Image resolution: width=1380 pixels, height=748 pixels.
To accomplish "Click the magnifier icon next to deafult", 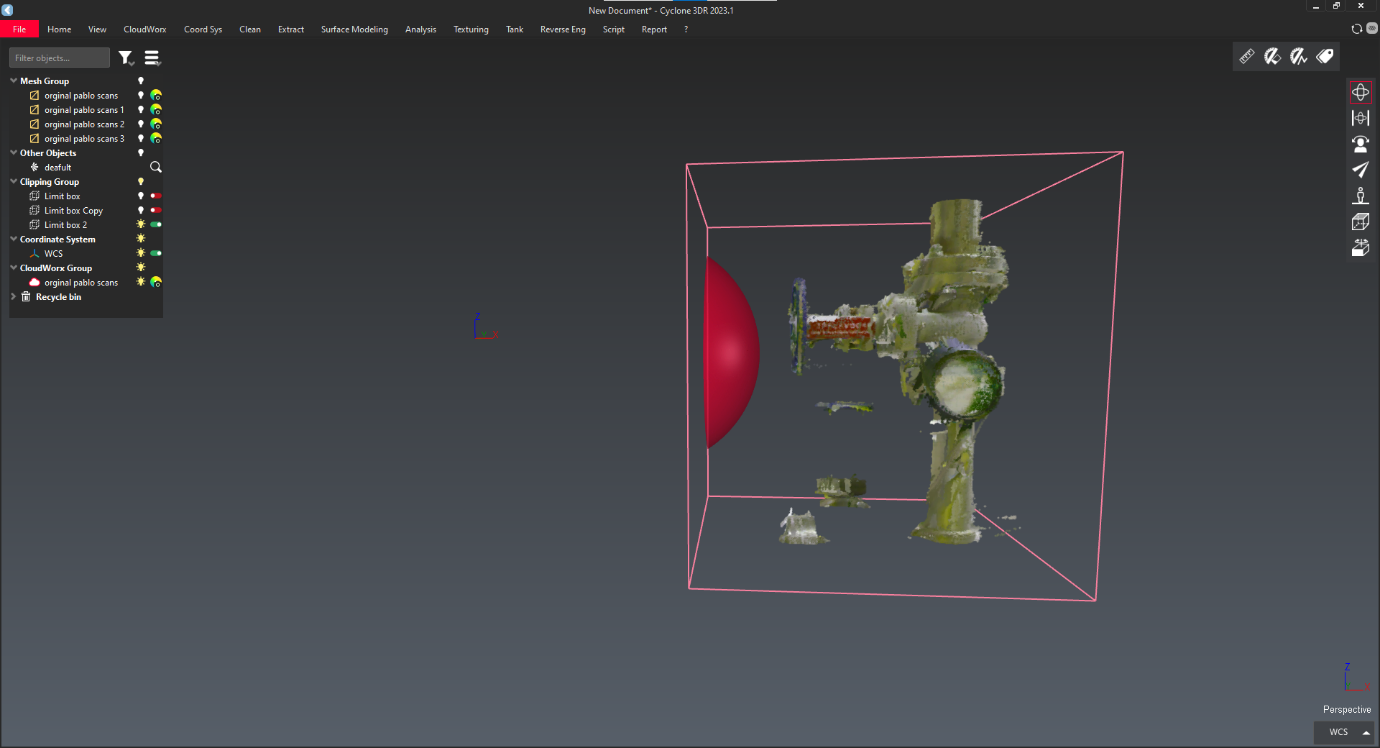I will [156, 167].
